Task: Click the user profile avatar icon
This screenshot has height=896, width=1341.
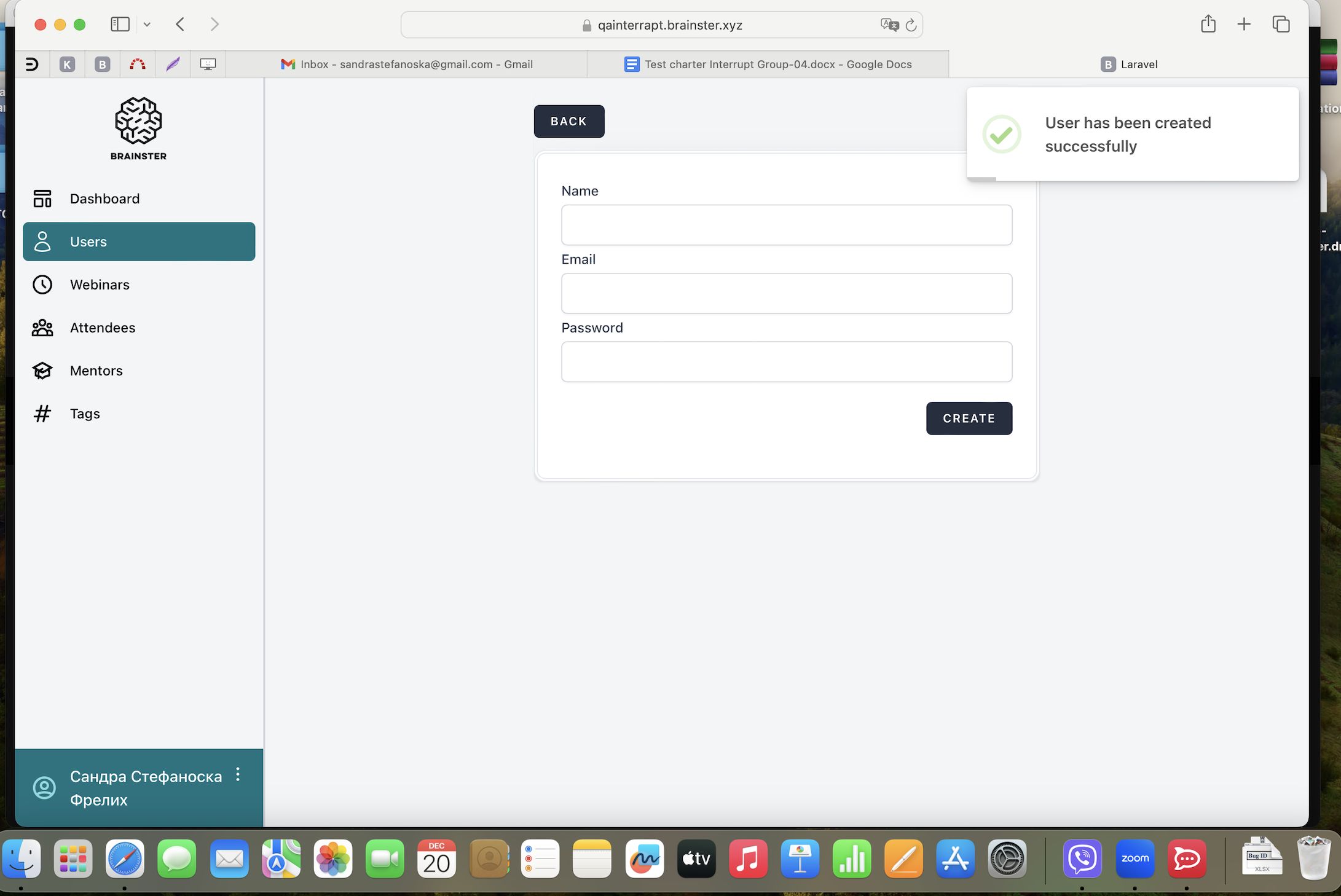Action: [x=44, y=787]
